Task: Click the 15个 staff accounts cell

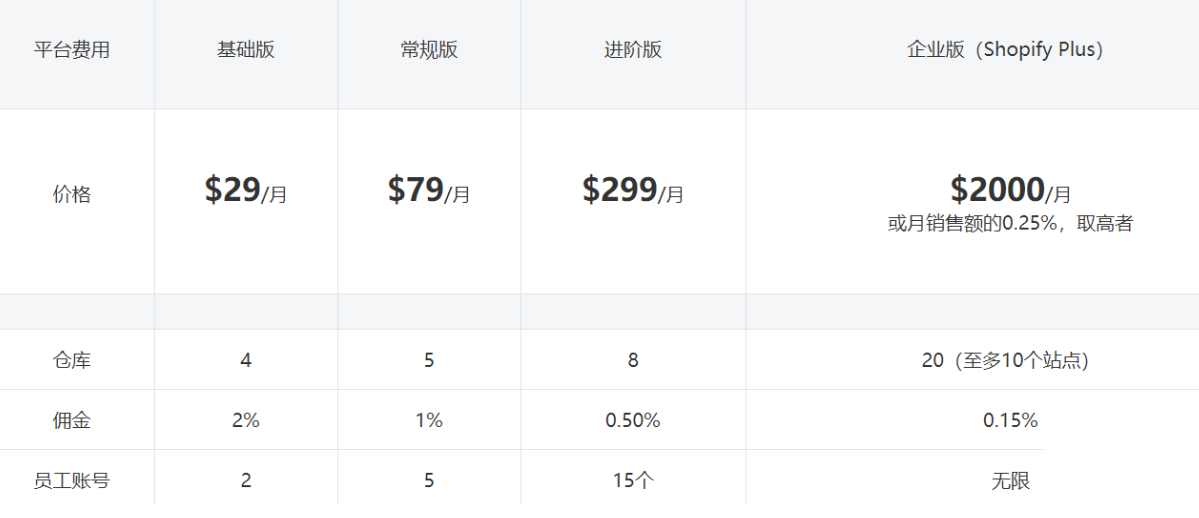Action: (633, 480)
